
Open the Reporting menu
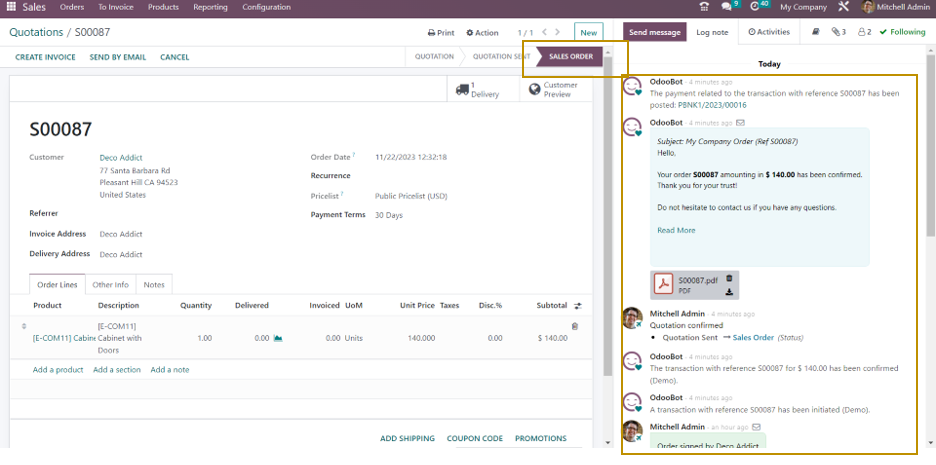[x=210, y=7]
